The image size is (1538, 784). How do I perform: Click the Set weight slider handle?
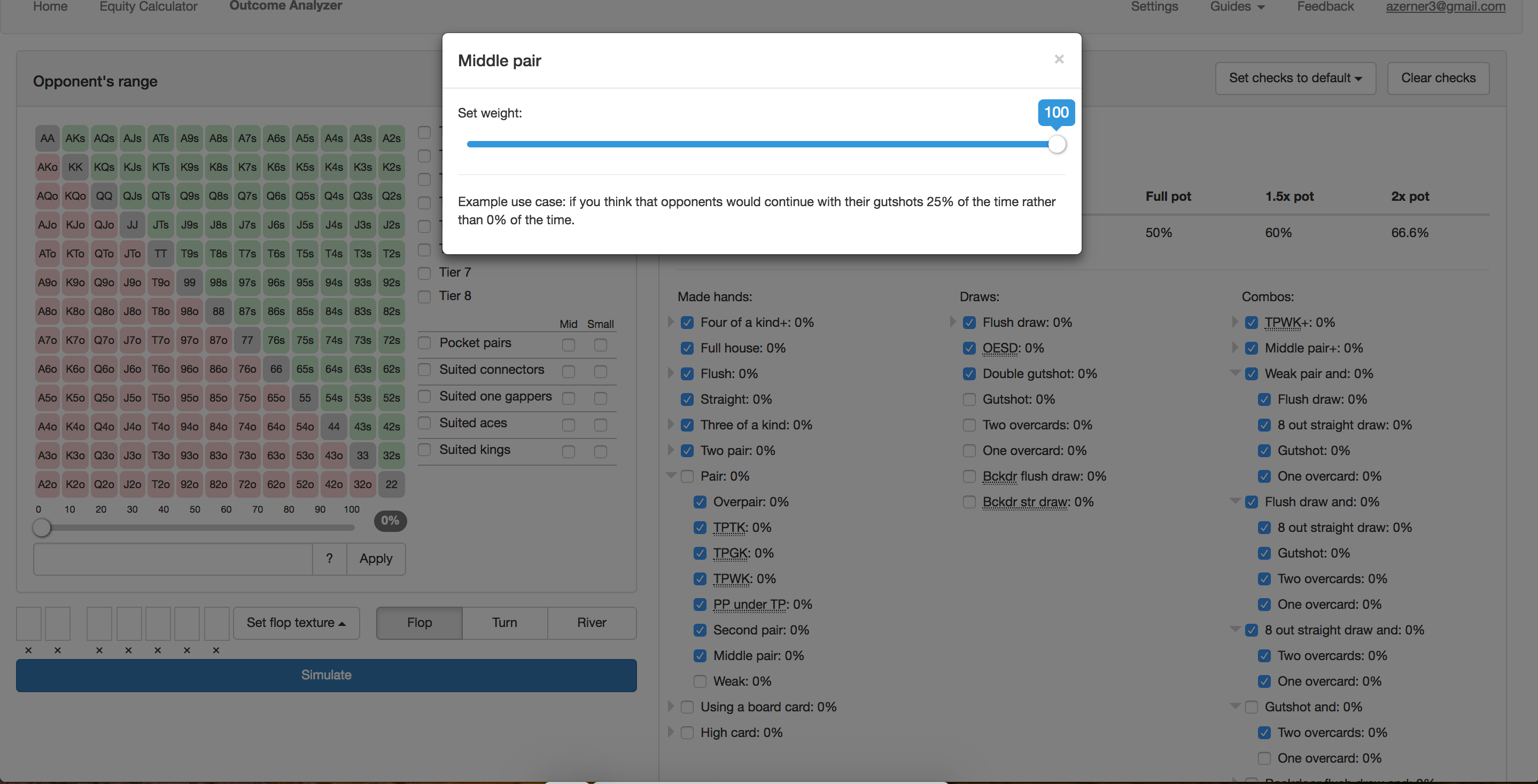point(1056,144)
